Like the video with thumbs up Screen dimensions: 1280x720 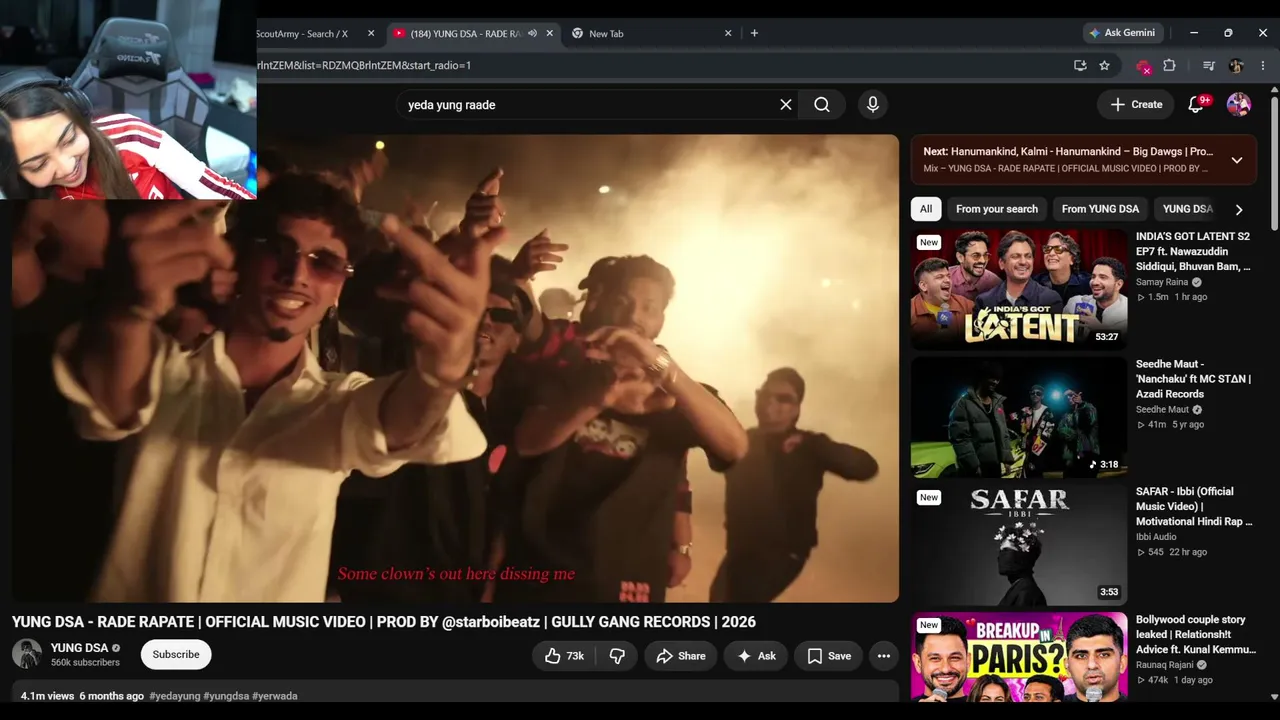coord(565,656)
